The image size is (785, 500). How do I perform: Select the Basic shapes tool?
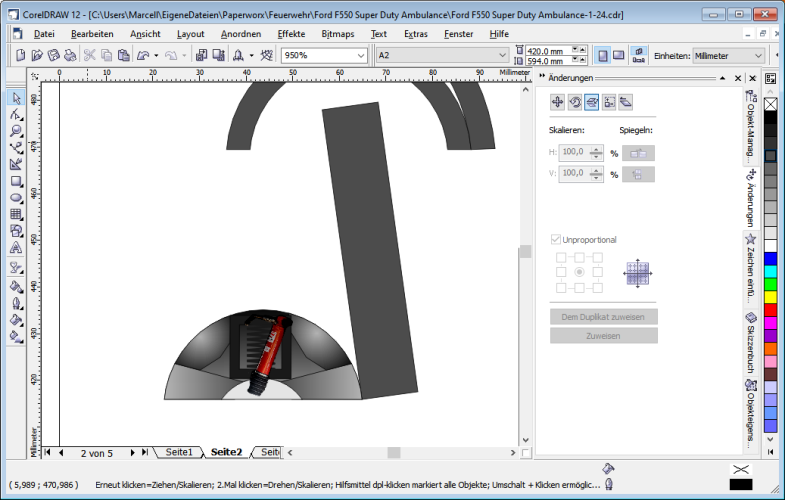[x=16, y=231]
